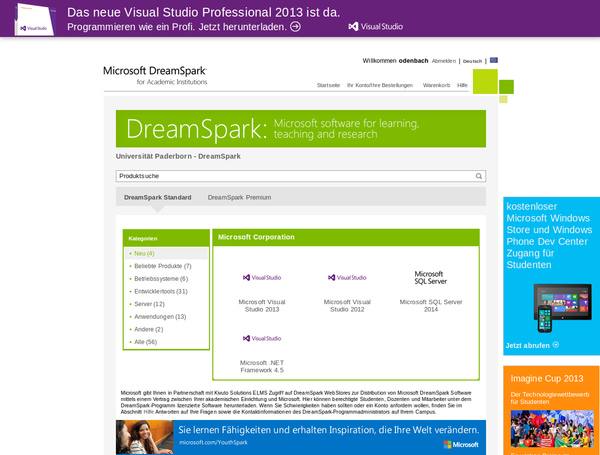The image size is (600, 455).
Task: Click the search magnifier icon
Action: pyautogui.click(x=479, y=176)
